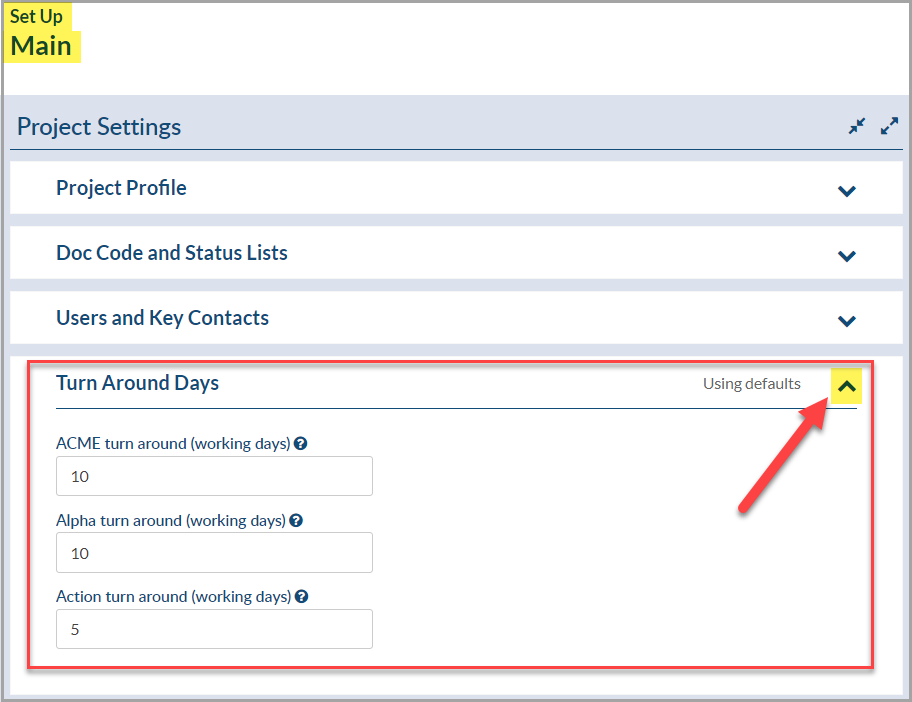Click the ACME turn around days field

[x=214, y=476]
